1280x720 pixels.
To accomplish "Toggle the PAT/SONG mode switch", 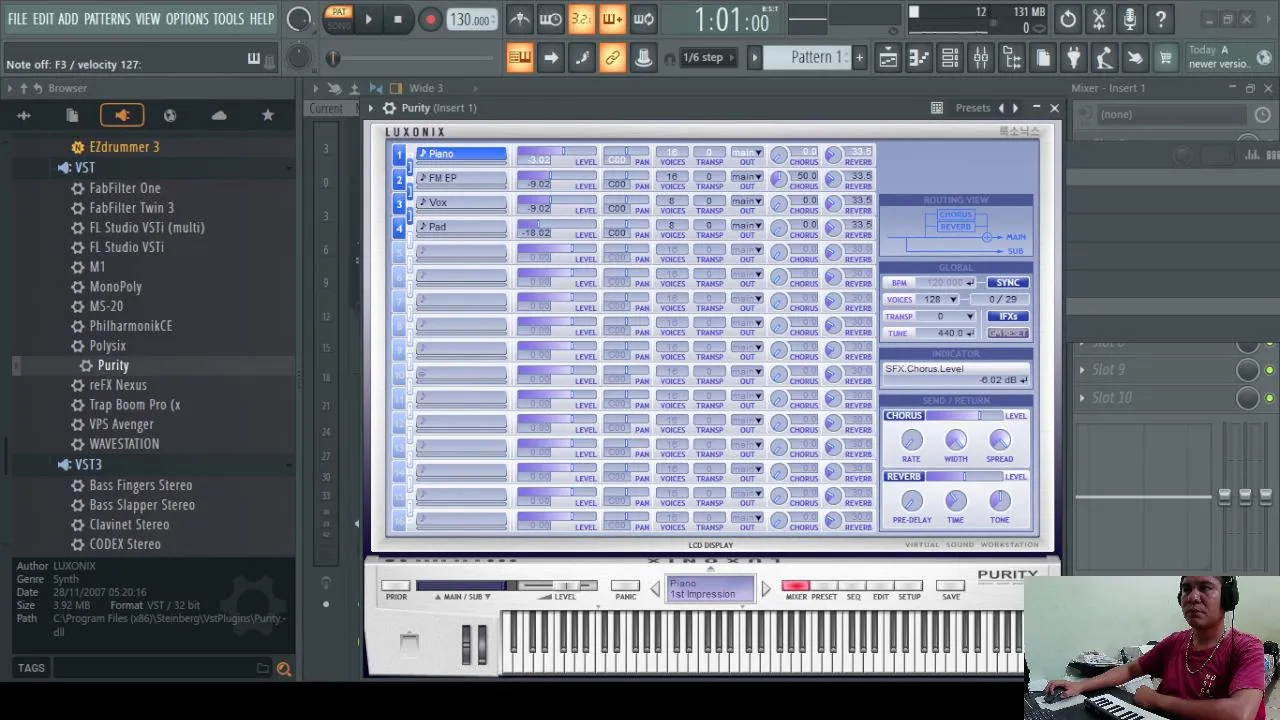I will [339, 18].
